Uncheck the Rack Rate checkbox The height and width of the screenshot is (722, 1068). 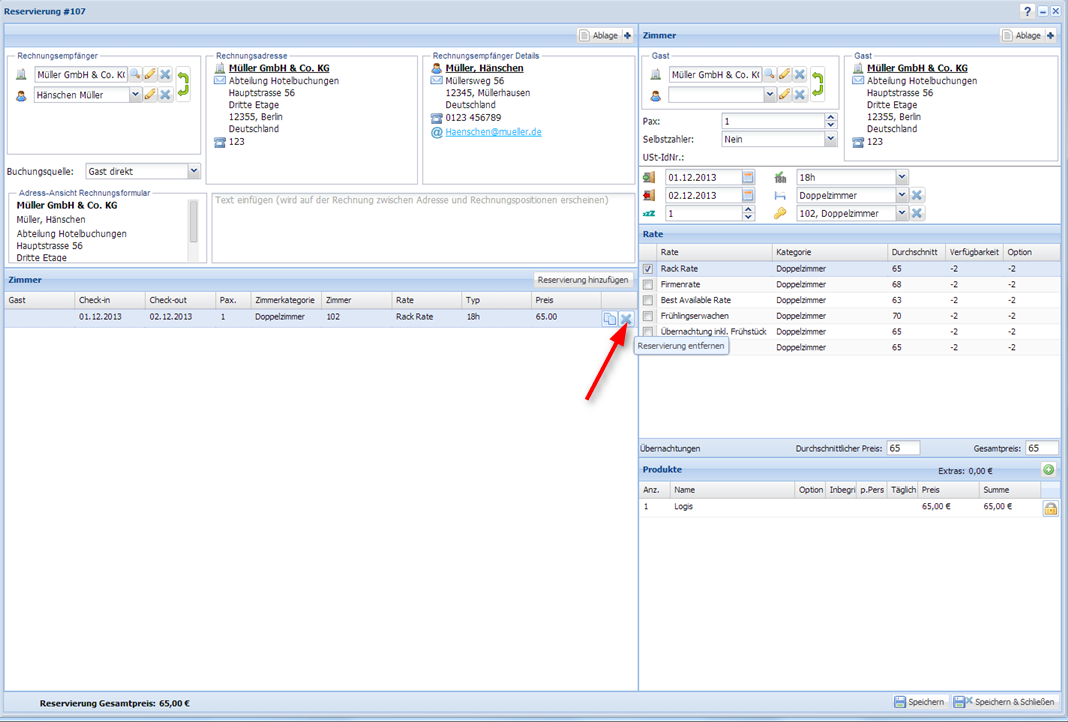click(x=648, y=269)
